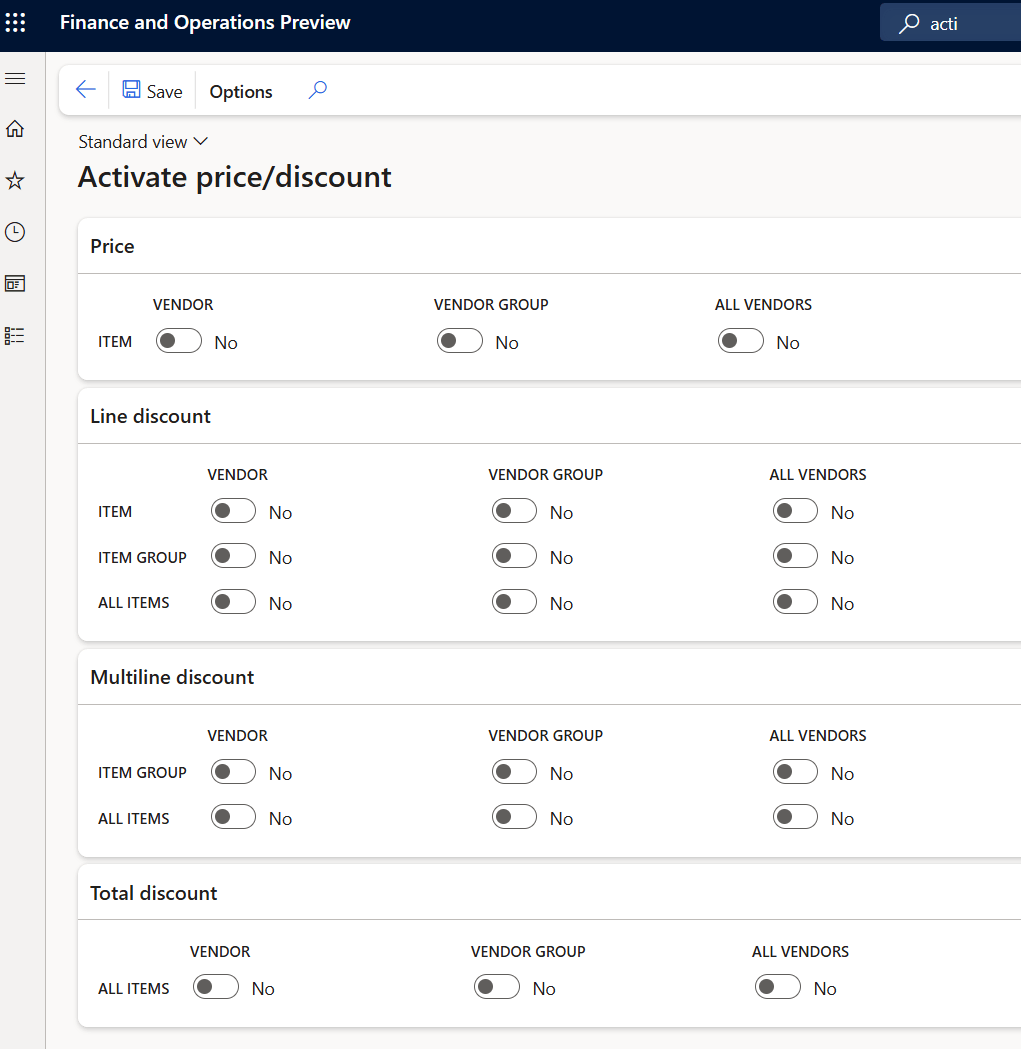Open Recent clock icon in sidebar
Image resolution: width=1021 pixels, height=1049 pixels.
tap(15, 232)
